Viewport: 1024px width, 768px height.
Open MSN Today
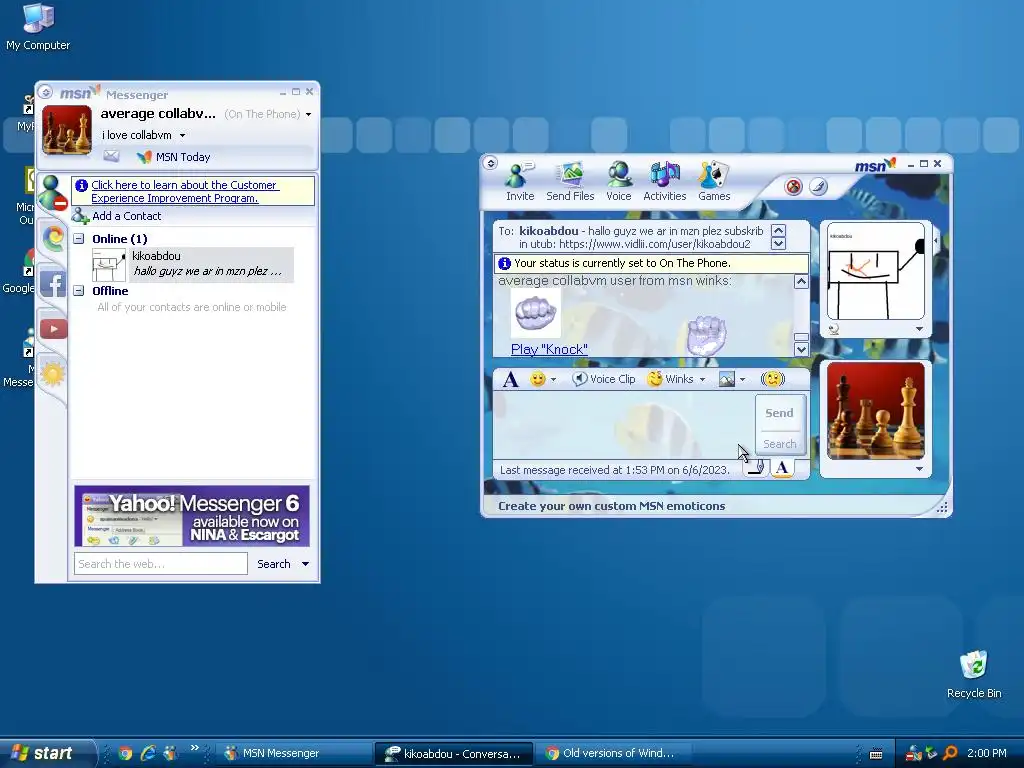point(173,157)
